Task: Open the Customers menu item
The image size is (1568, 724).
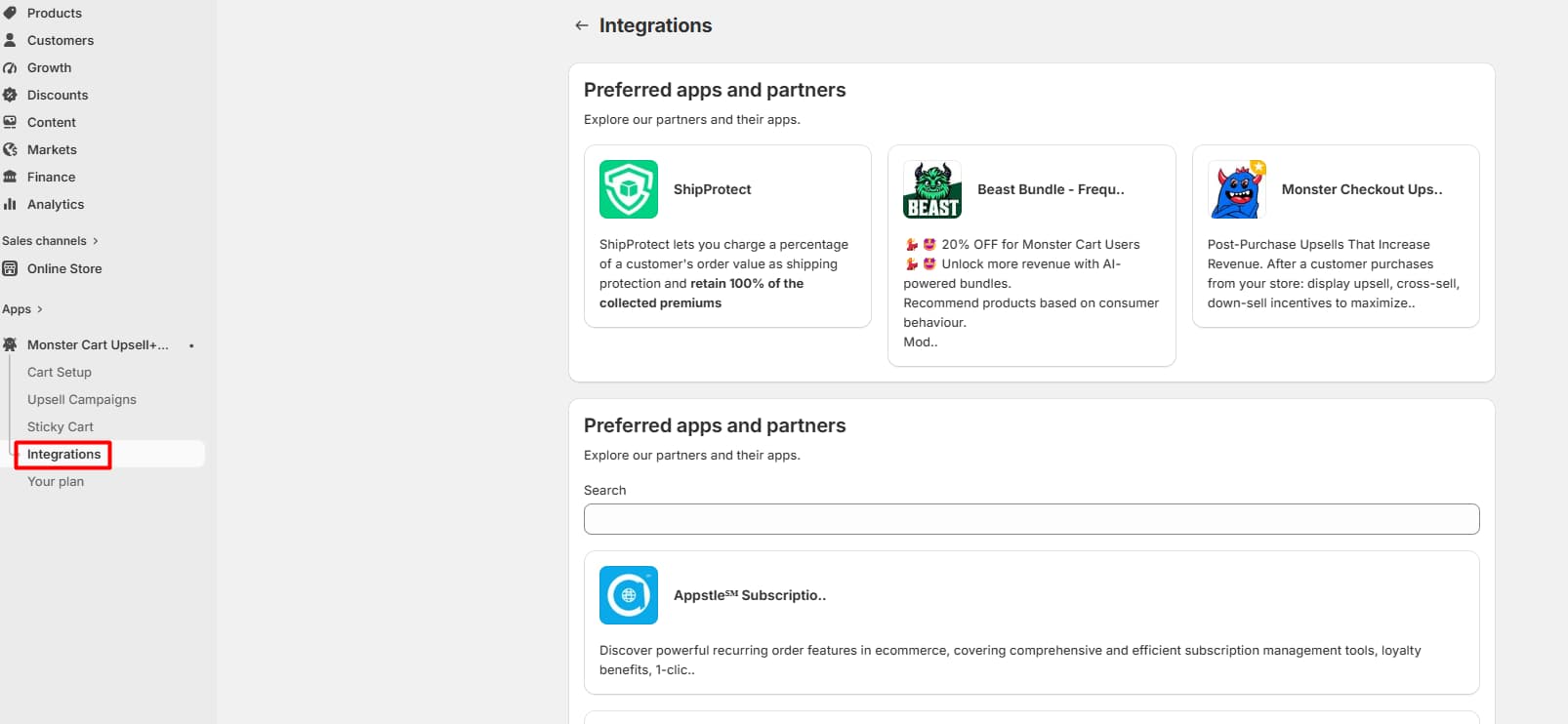Action: [61, 40]
